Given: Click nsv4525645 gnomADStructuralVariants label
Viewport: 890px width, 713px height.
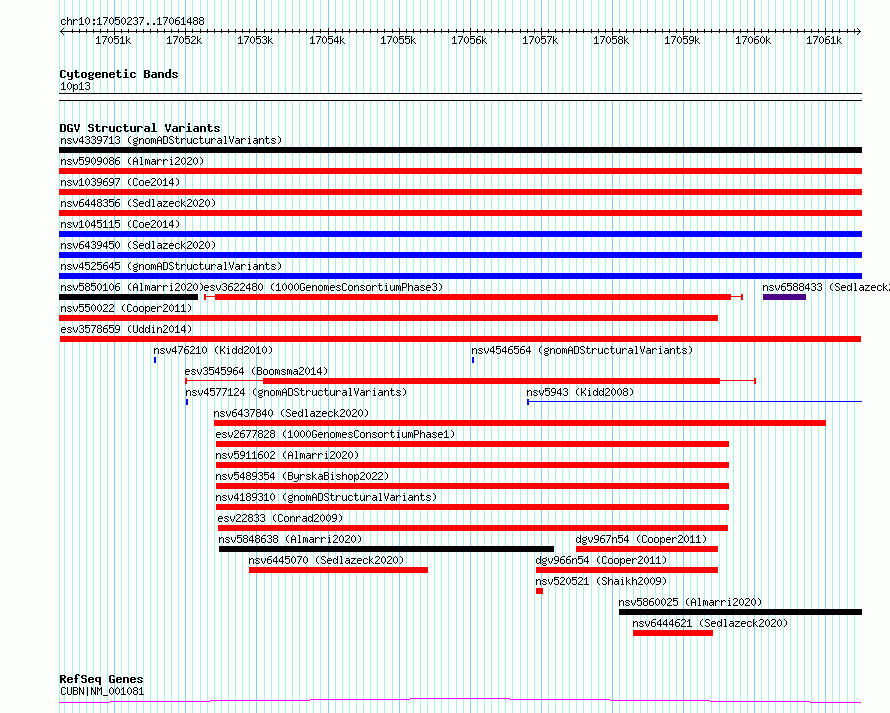Looking at the screenshot, I should coord(171,266).
